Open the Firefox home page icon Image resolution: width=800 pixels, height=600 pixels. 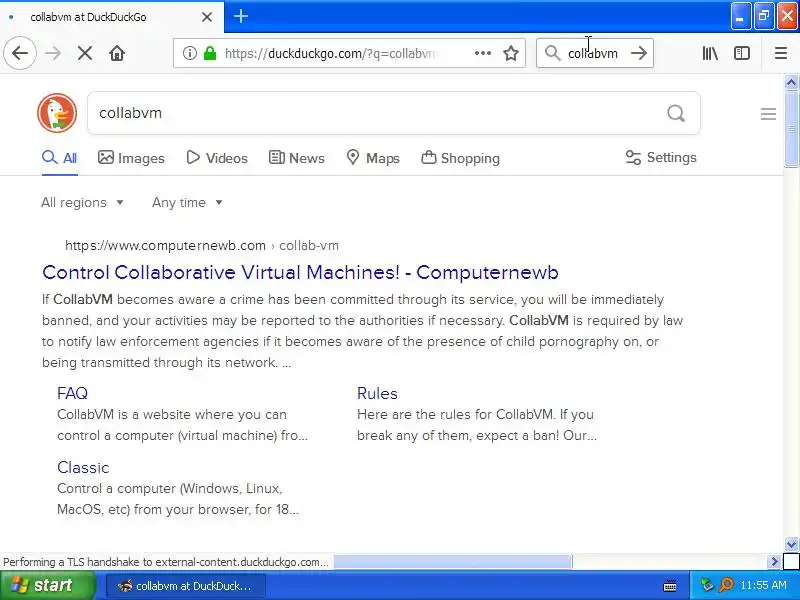pos(117,53)
